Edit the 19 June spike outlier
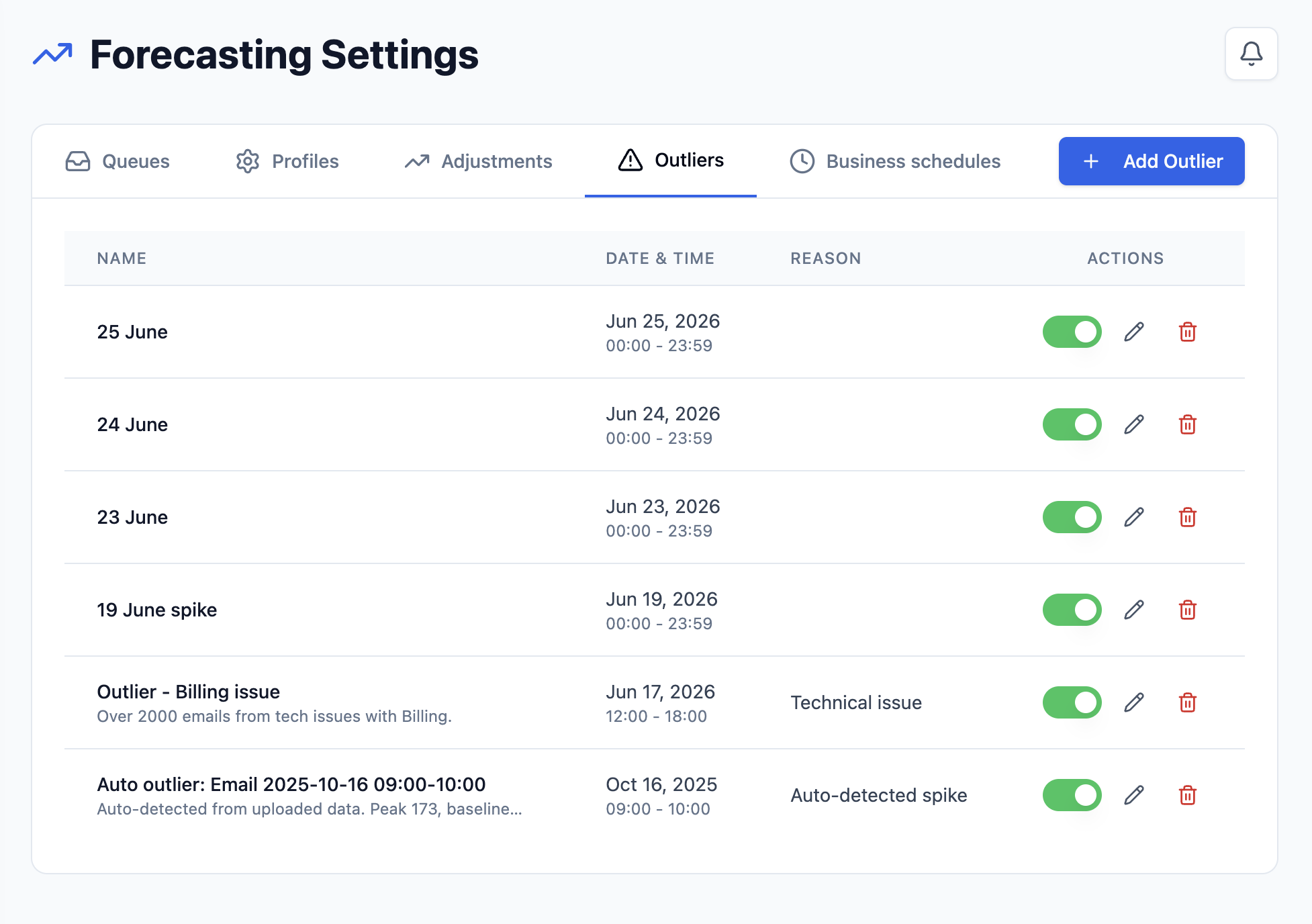Viewport: 1312px width, 924px height. 1134,610
